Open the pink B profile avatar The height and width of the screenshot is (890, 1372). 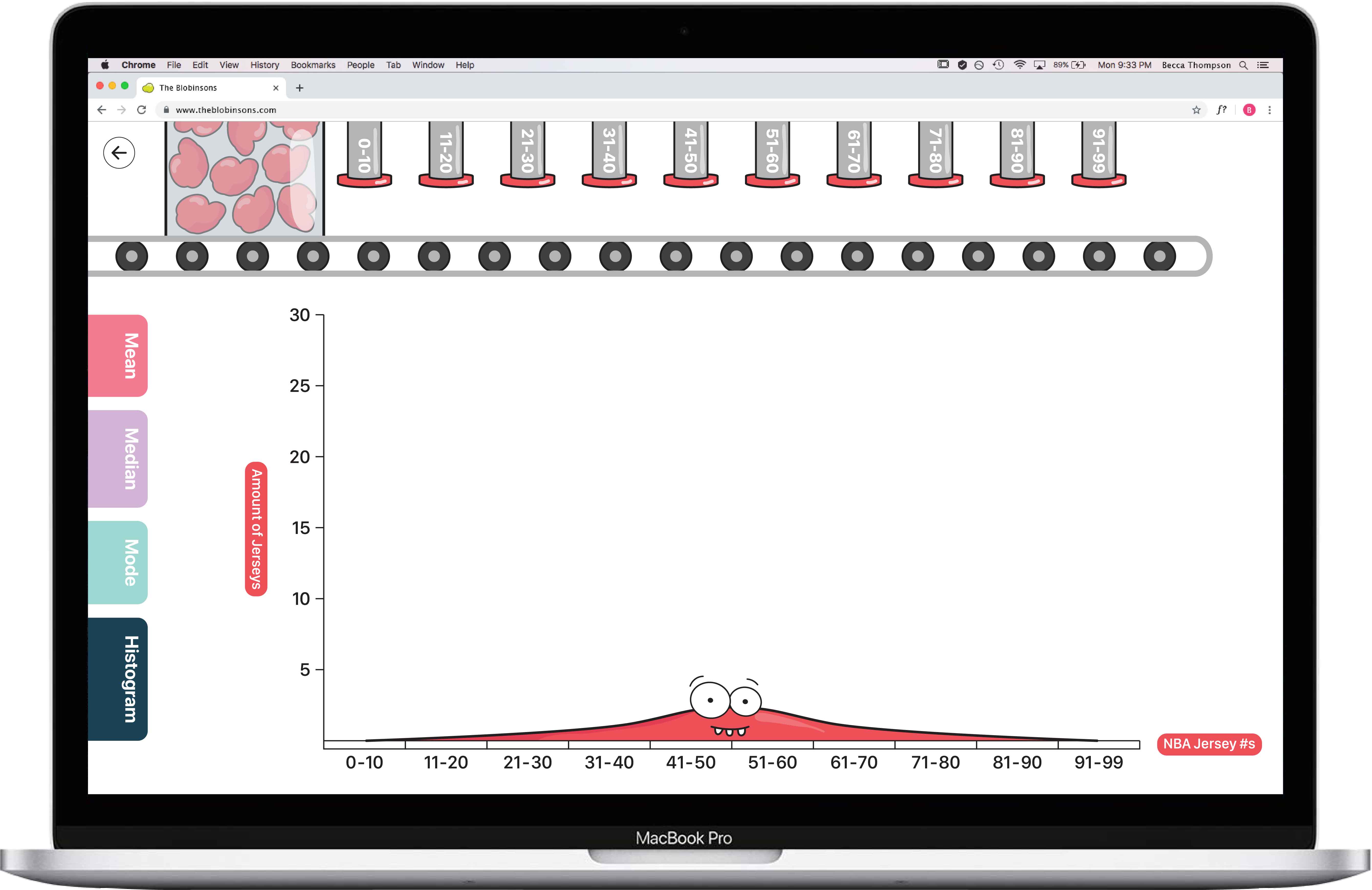pyautogui.click(x=1249, y=110)
